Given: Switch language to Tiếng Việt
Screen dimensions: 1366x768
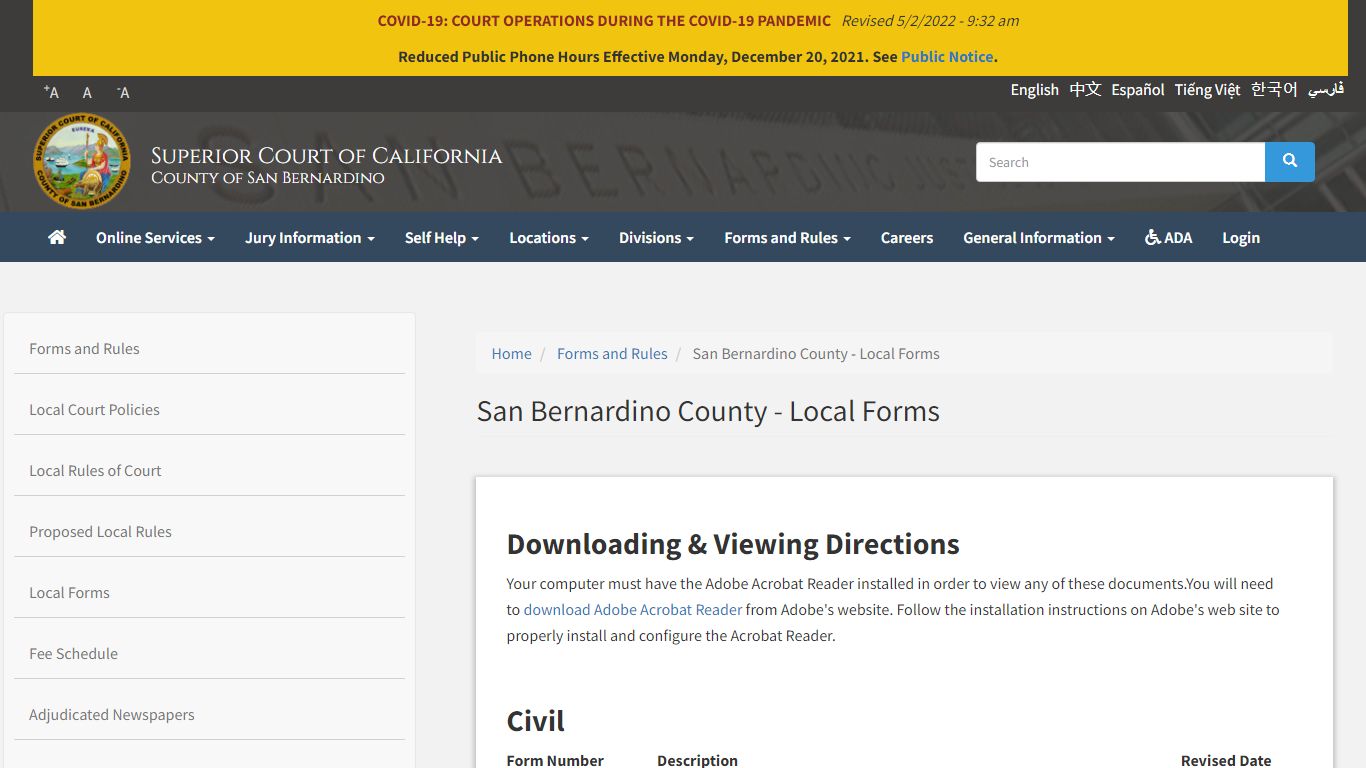Looking at the screenshot, I should (1207, 90).
